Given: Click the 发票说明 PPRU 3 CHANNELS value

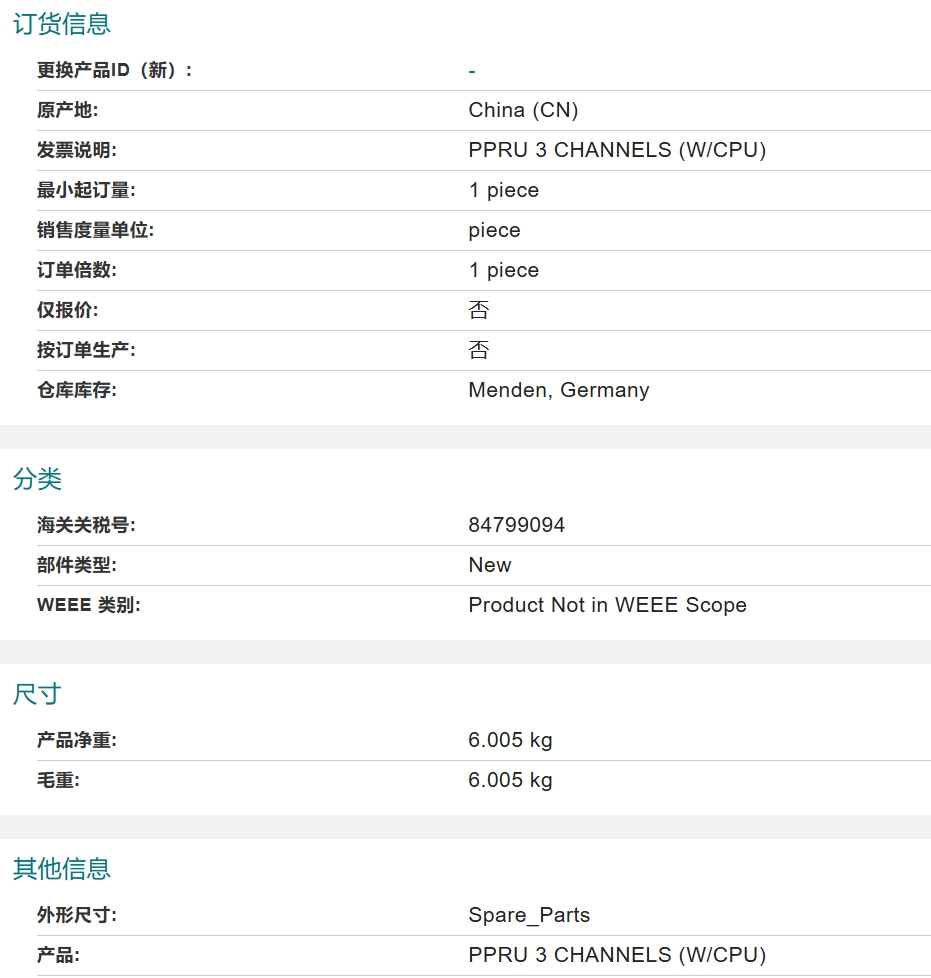Looking at the screenshot, I should click(617, 150).
